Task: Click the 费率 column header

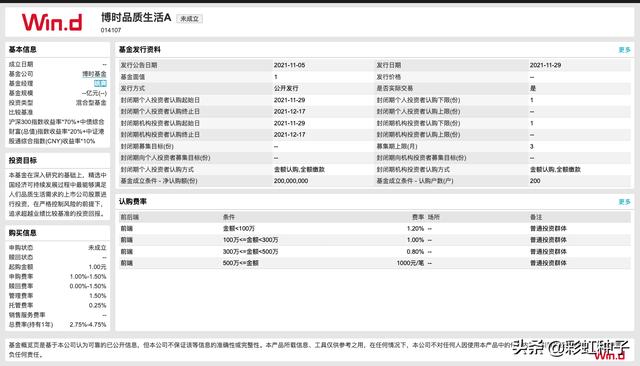Action: [418, 217]
